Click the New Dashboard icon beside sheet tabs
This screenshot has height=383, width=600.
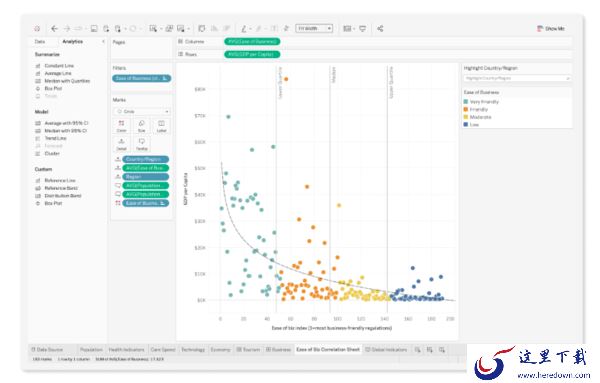(430, 350)
